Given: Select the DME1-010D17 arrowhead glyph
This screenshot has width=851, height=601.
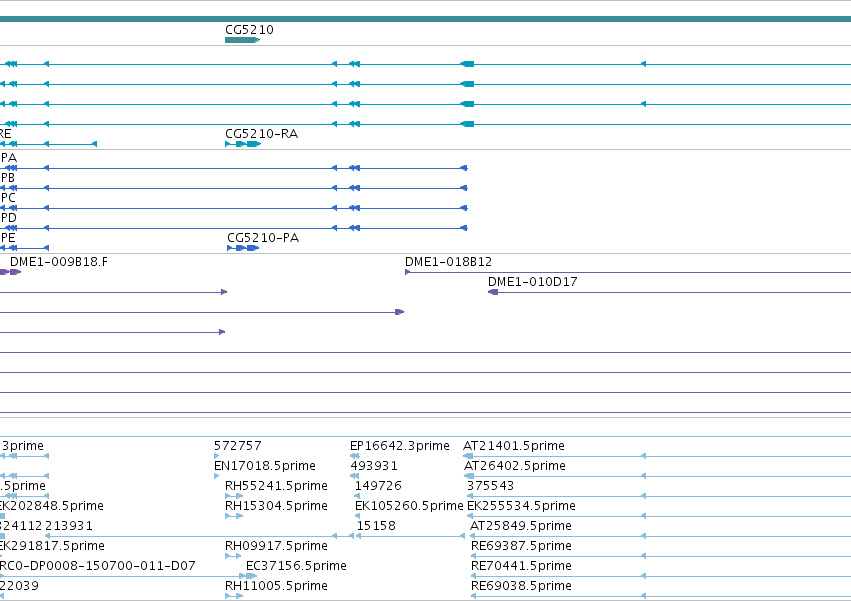Looking at the screenshot, I should click(x=493, y=292).
